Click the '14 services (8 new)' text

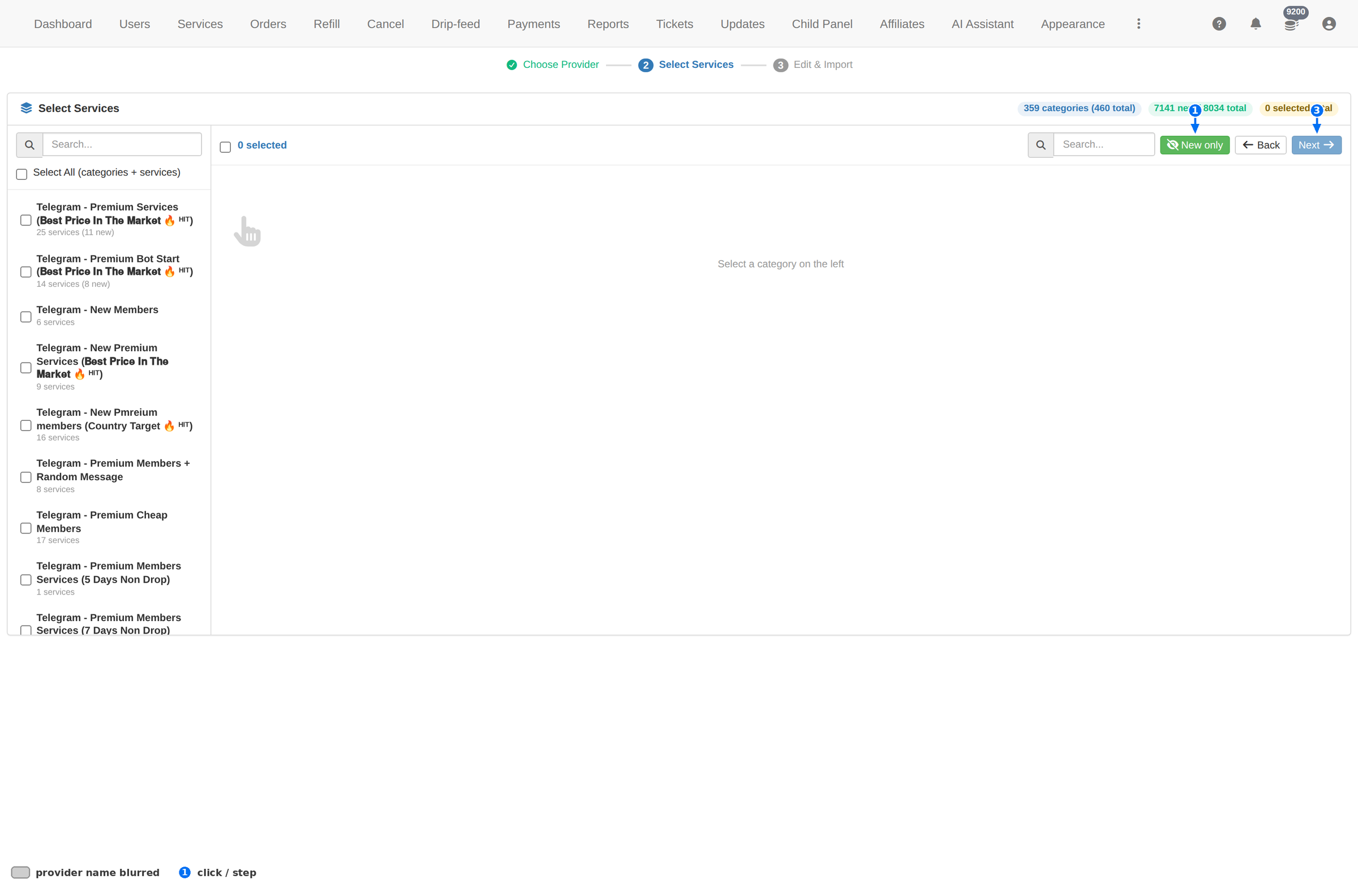tap(73, 284)
